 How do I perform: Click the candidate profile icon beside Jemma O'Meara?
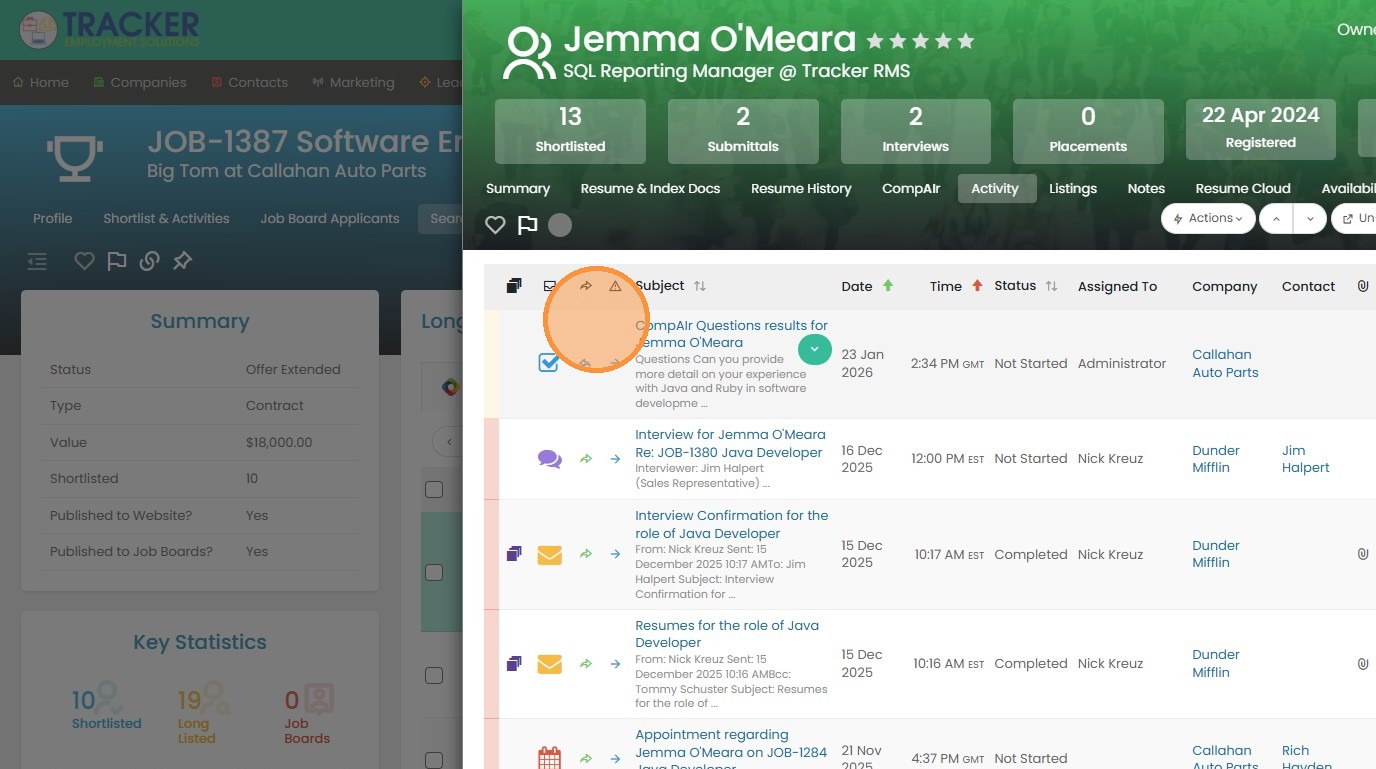point(528,53)
